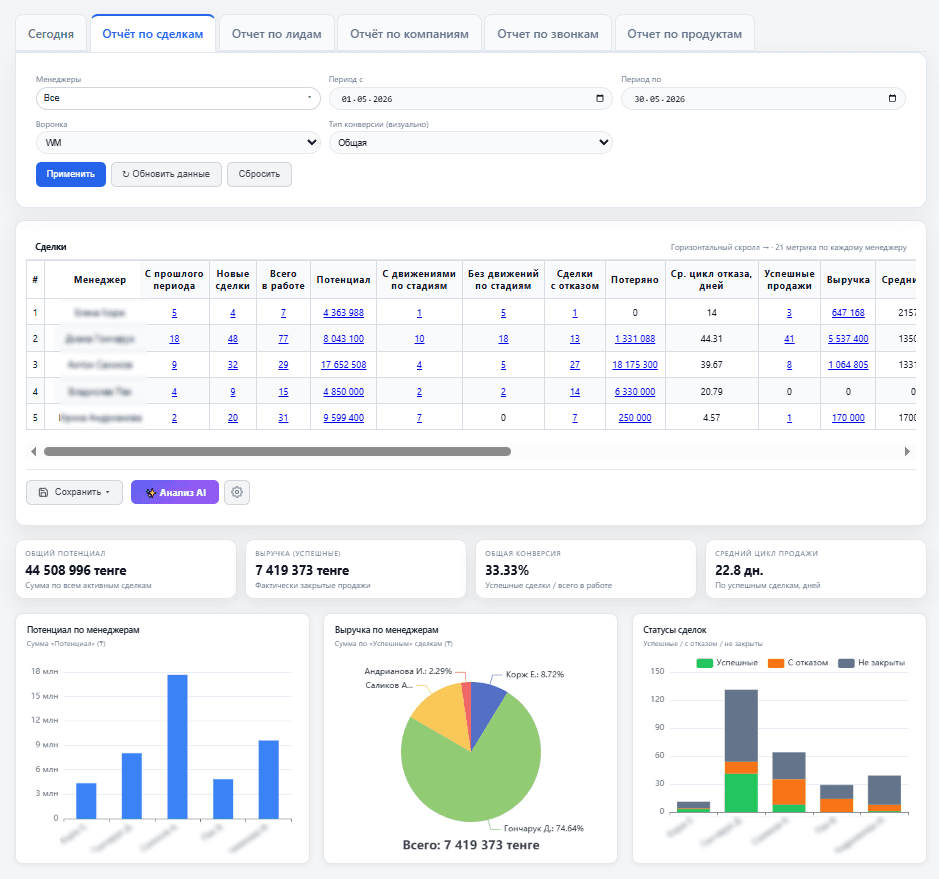This screenshot has height=879, width=939.
Task: Click the horizontal scrollbar thumb under the table
Action: tap(277, 451)
